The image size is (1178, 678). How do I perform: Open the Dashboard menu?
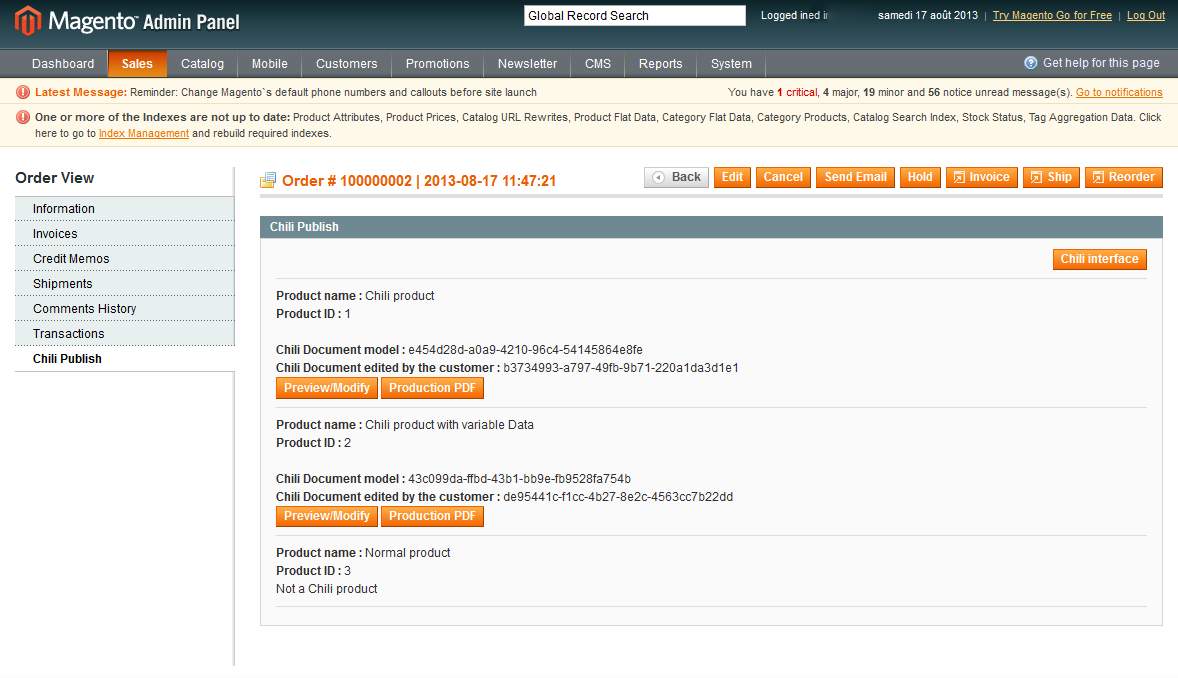[x=63, y=64]
